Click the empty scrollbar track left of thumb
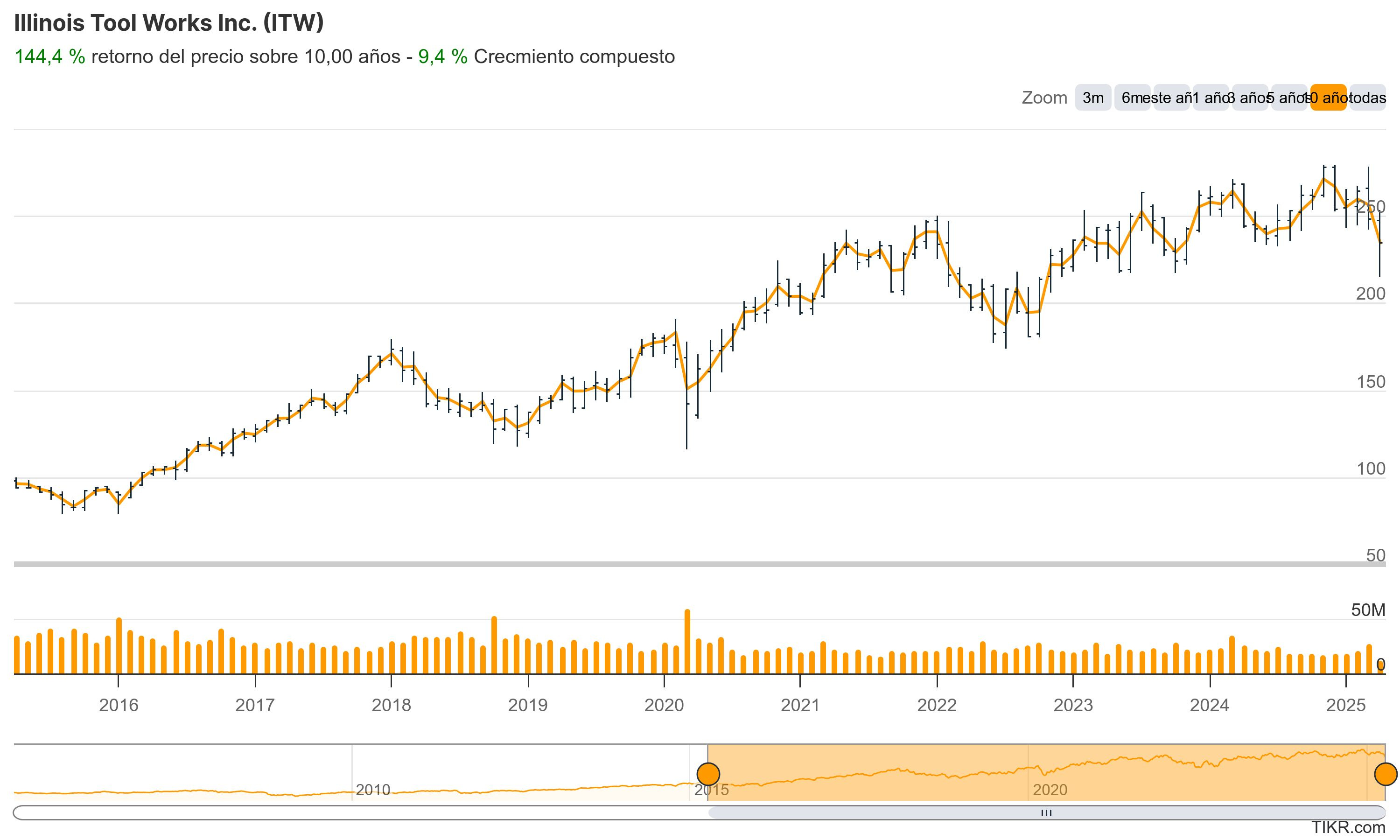 (x=360, y=813)
